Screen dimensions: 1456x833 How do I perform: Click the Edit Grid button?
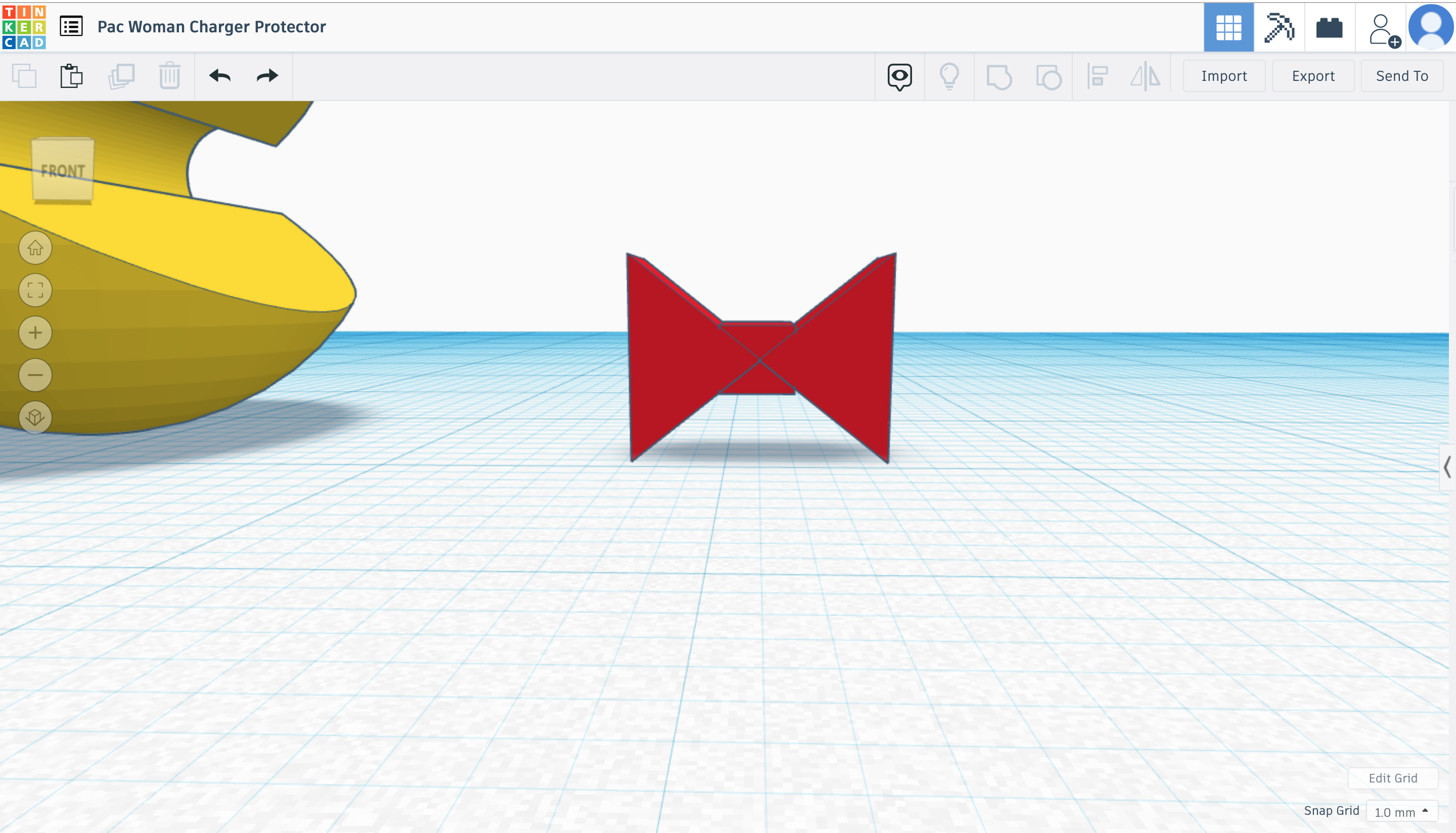click(x=1392, y=777)
